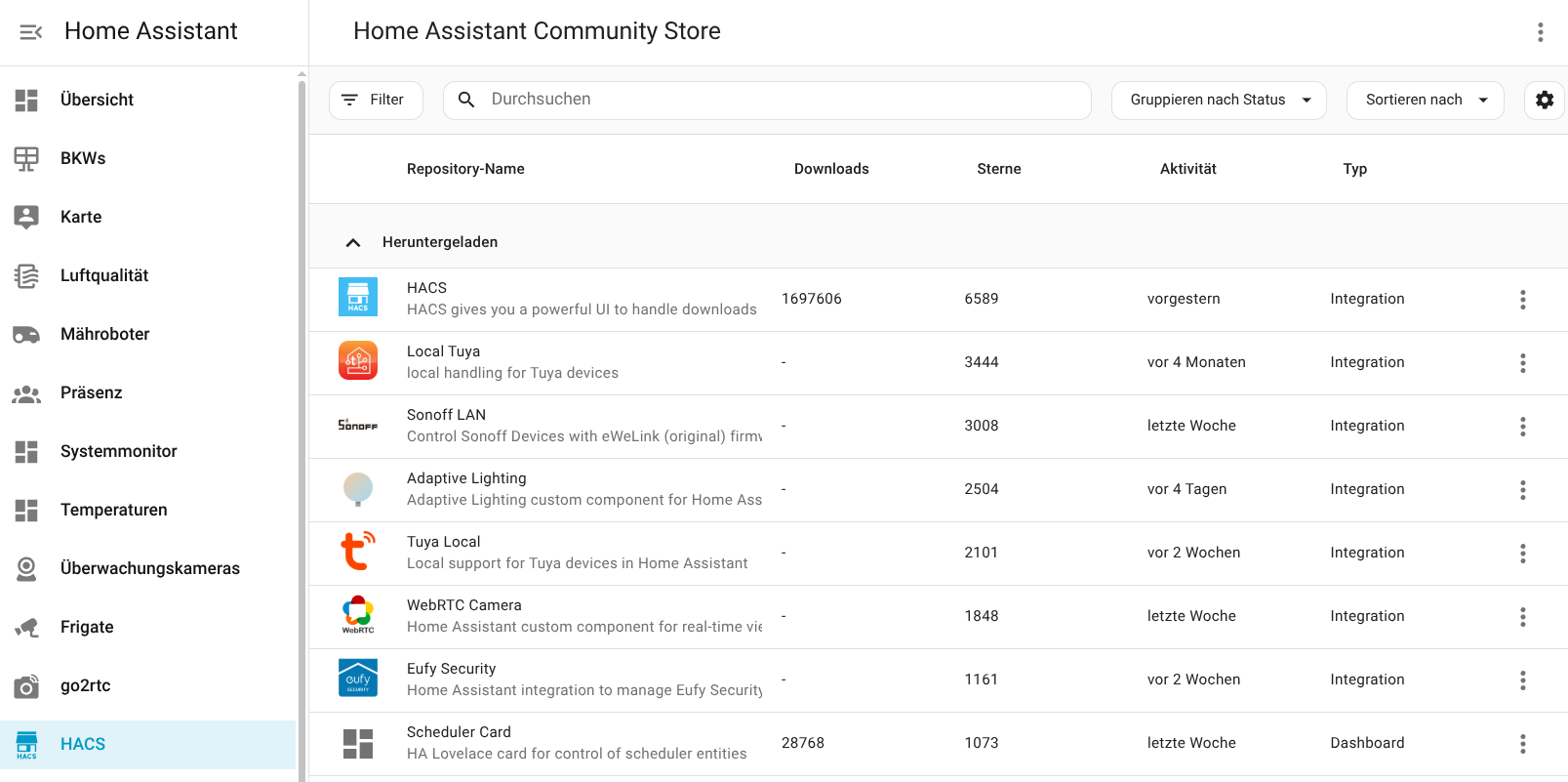
Task: Click the Frigate CCTV icon
Action: pos(26,627)
